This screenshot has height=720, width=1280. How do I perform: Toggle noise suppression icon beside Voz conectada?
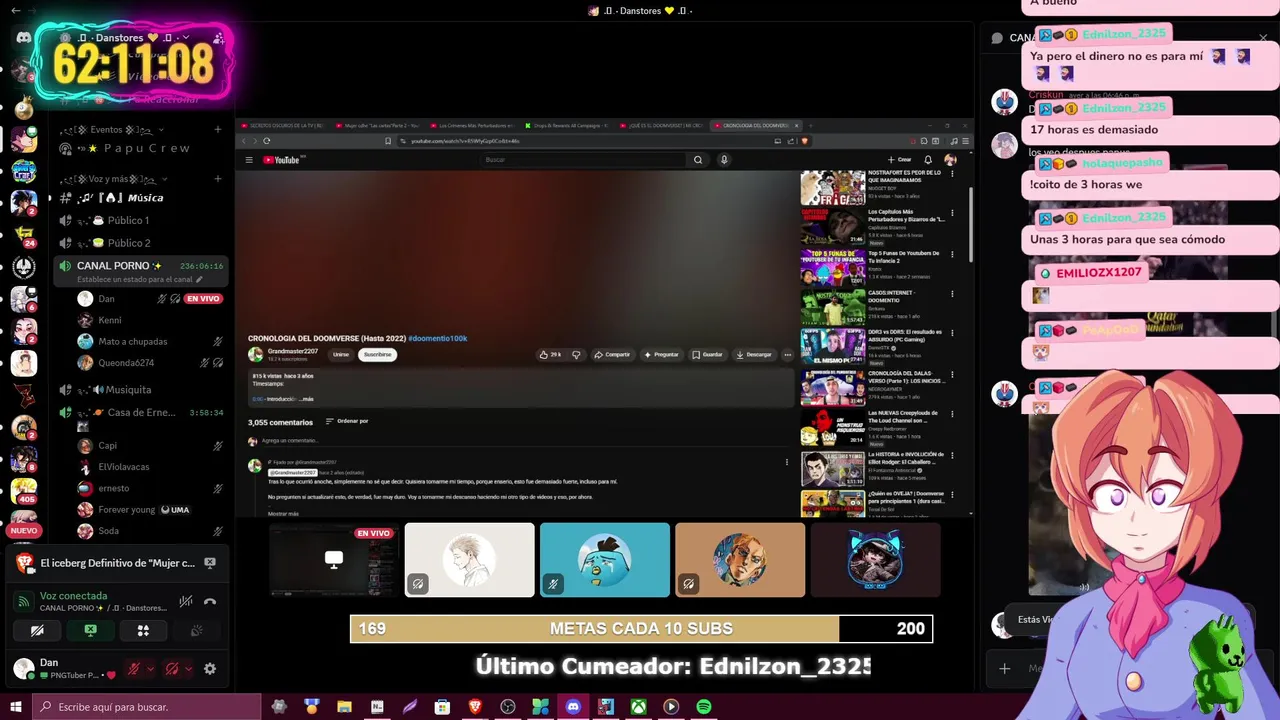(186, 601)
